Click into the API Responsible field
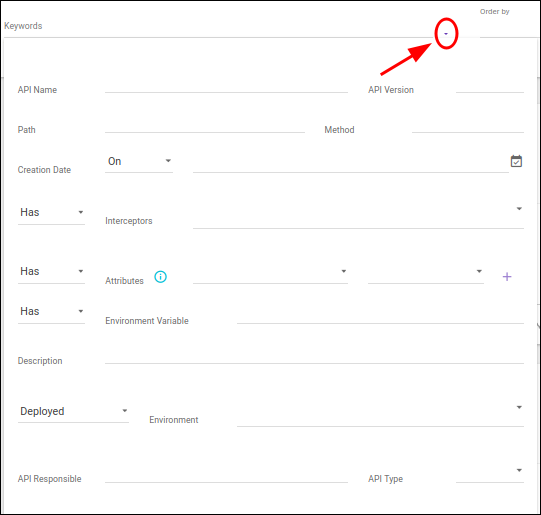541x515 pixels. pyautogui.click(x=226, y=475)
